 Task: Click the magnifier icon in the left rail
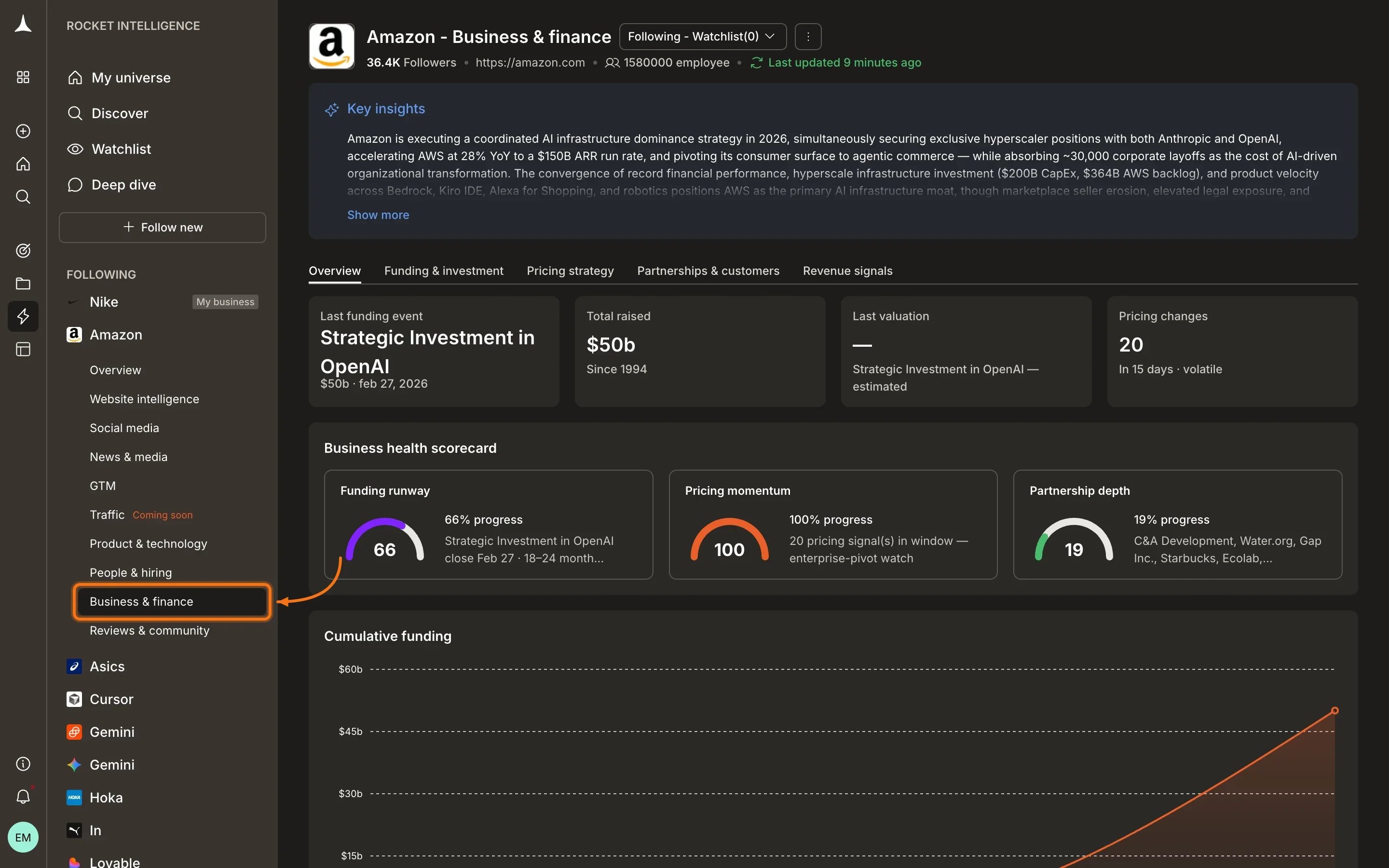[x=23, y=197]
